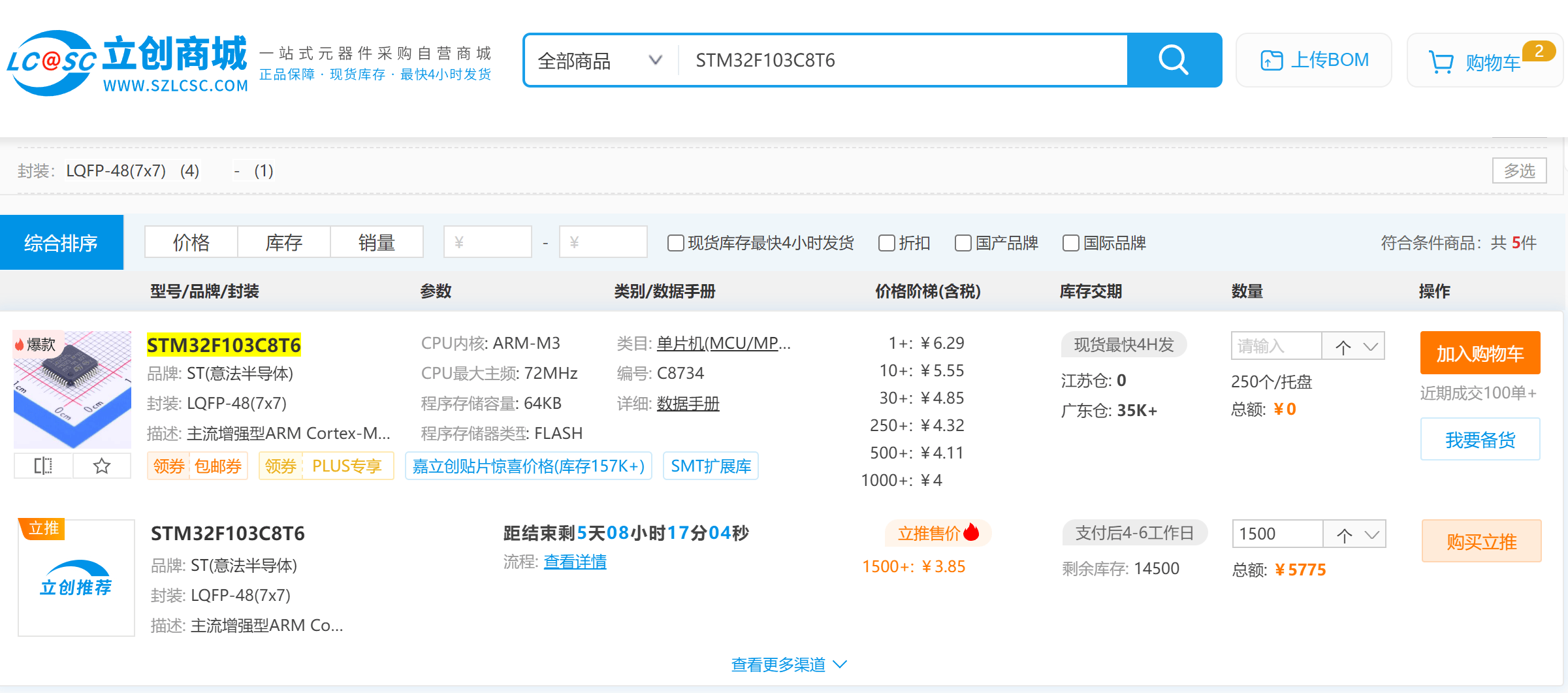Toggle the 国产品牌 checkbox
Screen dimensions: 1568x693
pos(963,243)
